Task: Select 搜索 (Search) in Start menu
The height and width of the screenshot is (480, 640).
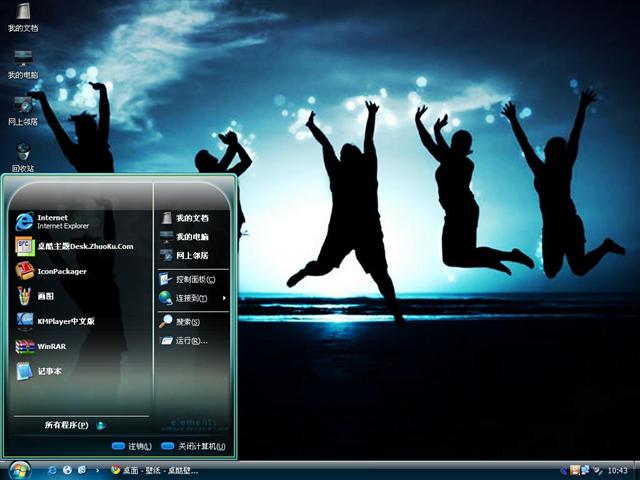Action: tap(186, 322)
